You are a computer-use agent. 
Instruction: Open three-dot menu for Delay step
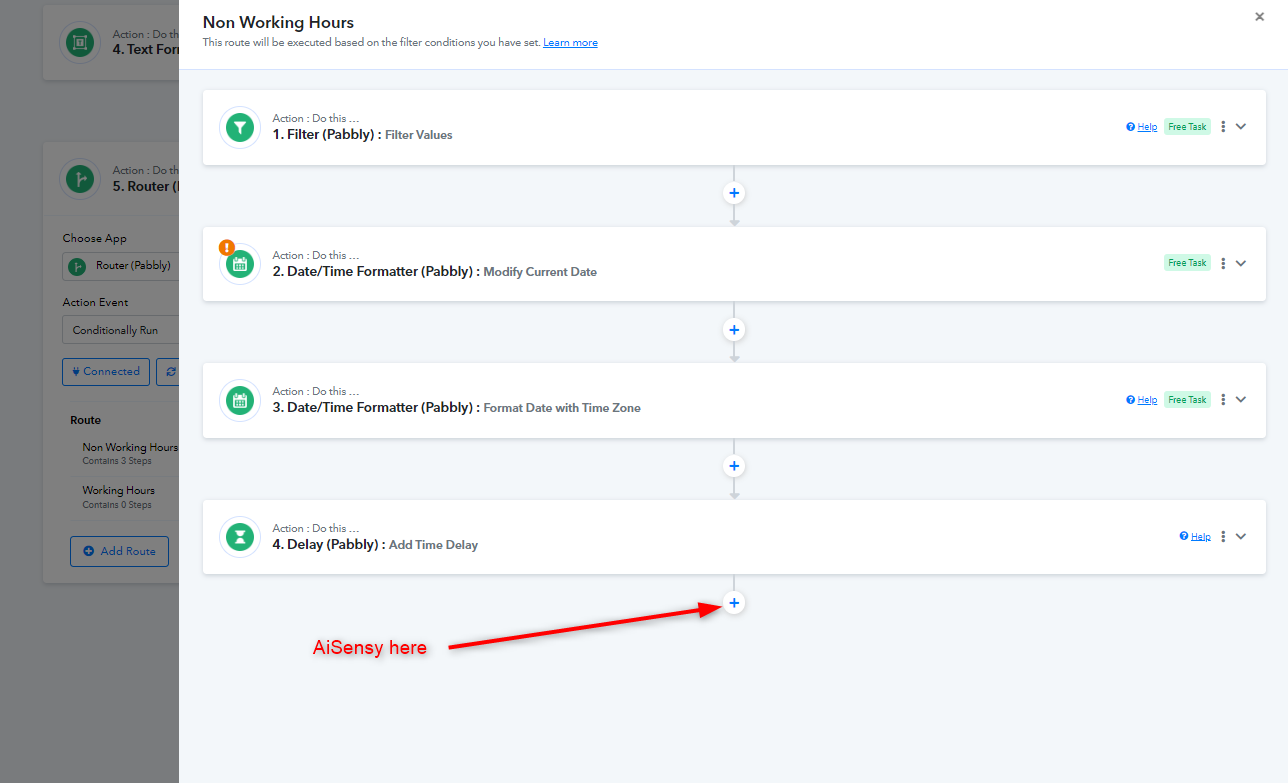(1223, 536)
